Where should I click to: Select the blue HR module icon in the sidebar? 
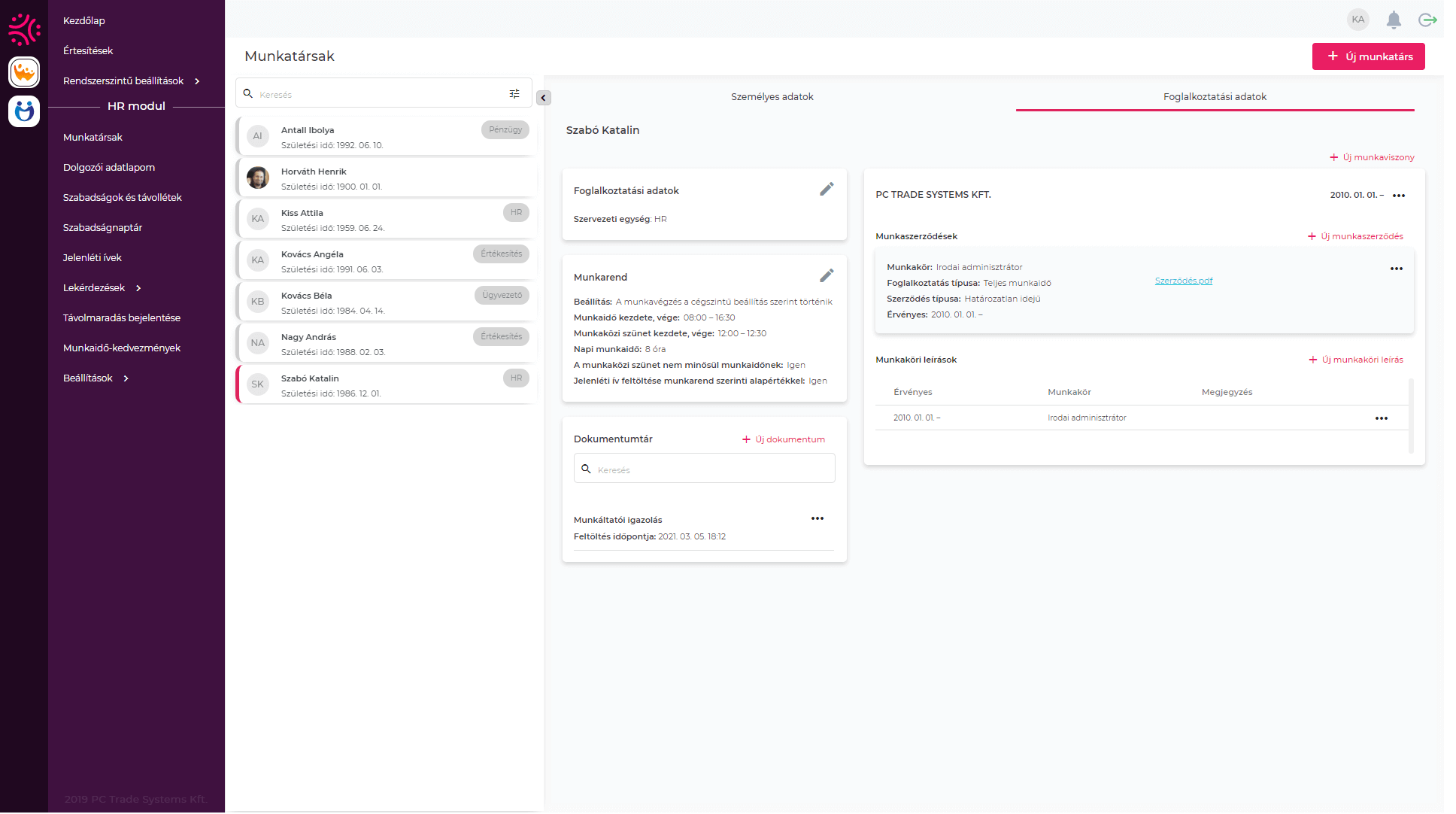click(x=24, y=111)
